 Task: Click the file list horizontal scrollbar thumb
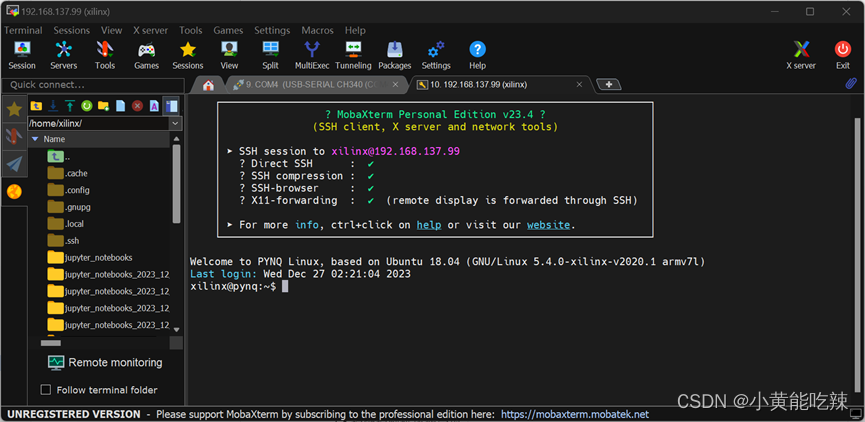point(51,343)
